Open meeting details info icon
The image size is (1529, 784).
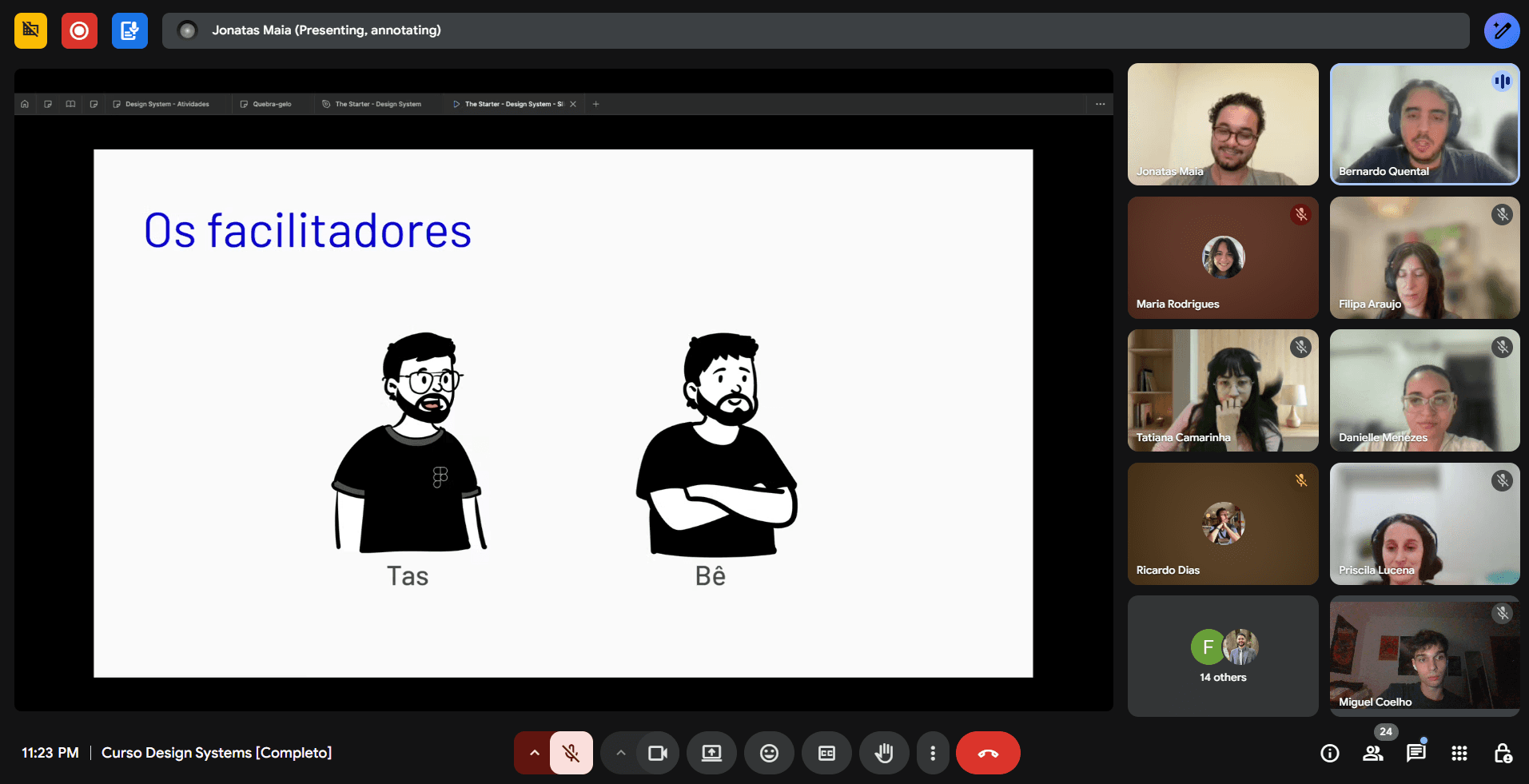[1330, 753]
